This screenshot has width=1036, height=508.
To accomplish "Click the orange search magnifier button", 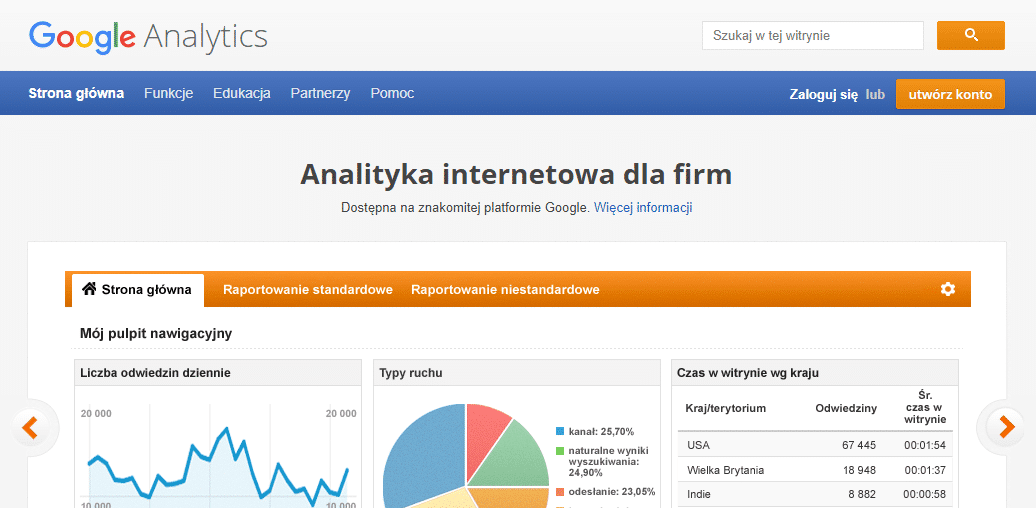I will [x=971, y=35].
